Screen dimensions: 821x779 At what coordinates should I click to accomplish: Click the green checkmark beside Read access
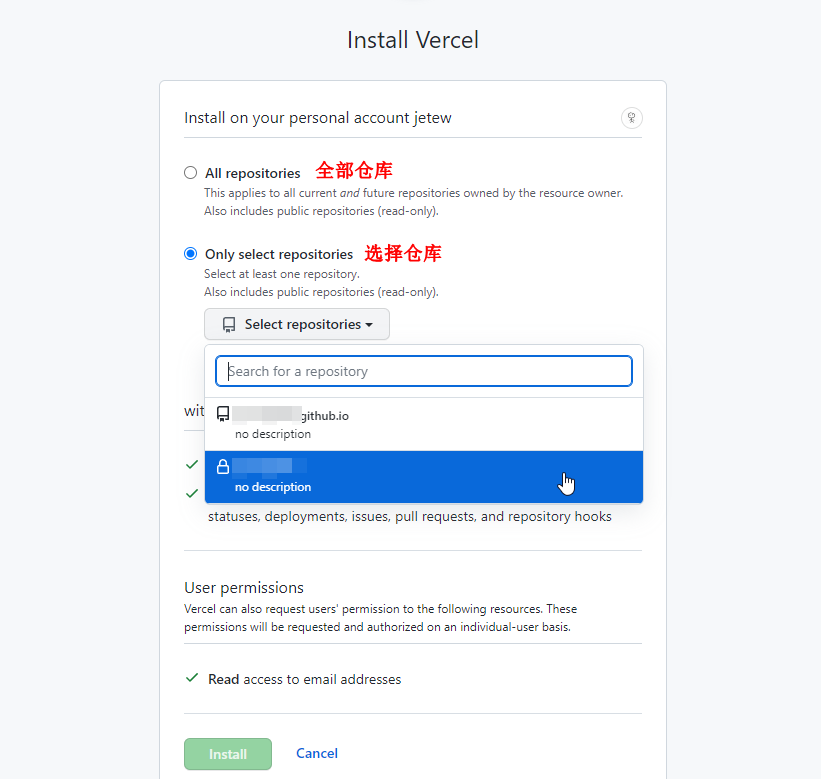click(x=192, y=678)
